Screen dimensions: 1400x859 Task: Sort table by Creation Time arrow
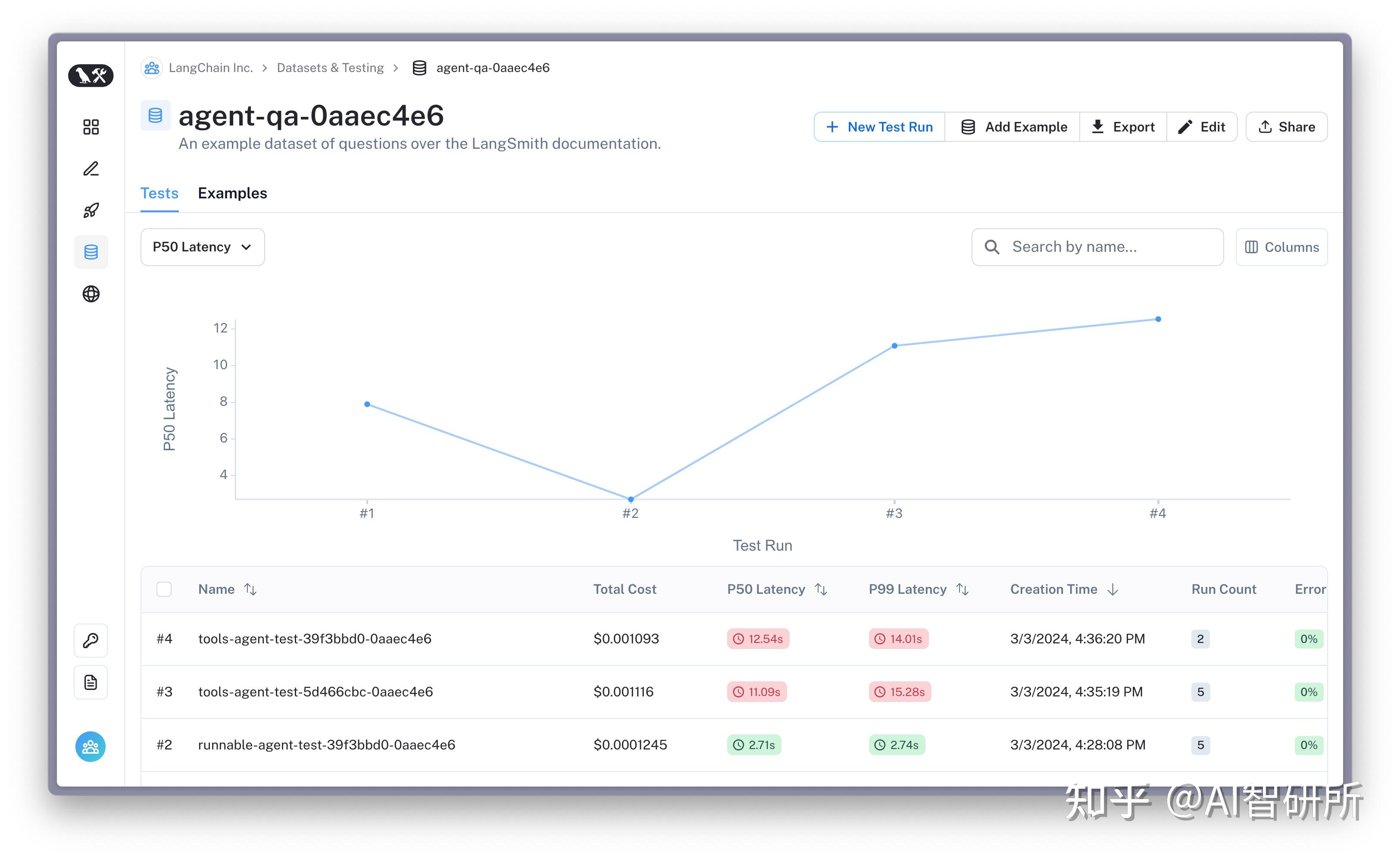click(x=1112, y=589)
